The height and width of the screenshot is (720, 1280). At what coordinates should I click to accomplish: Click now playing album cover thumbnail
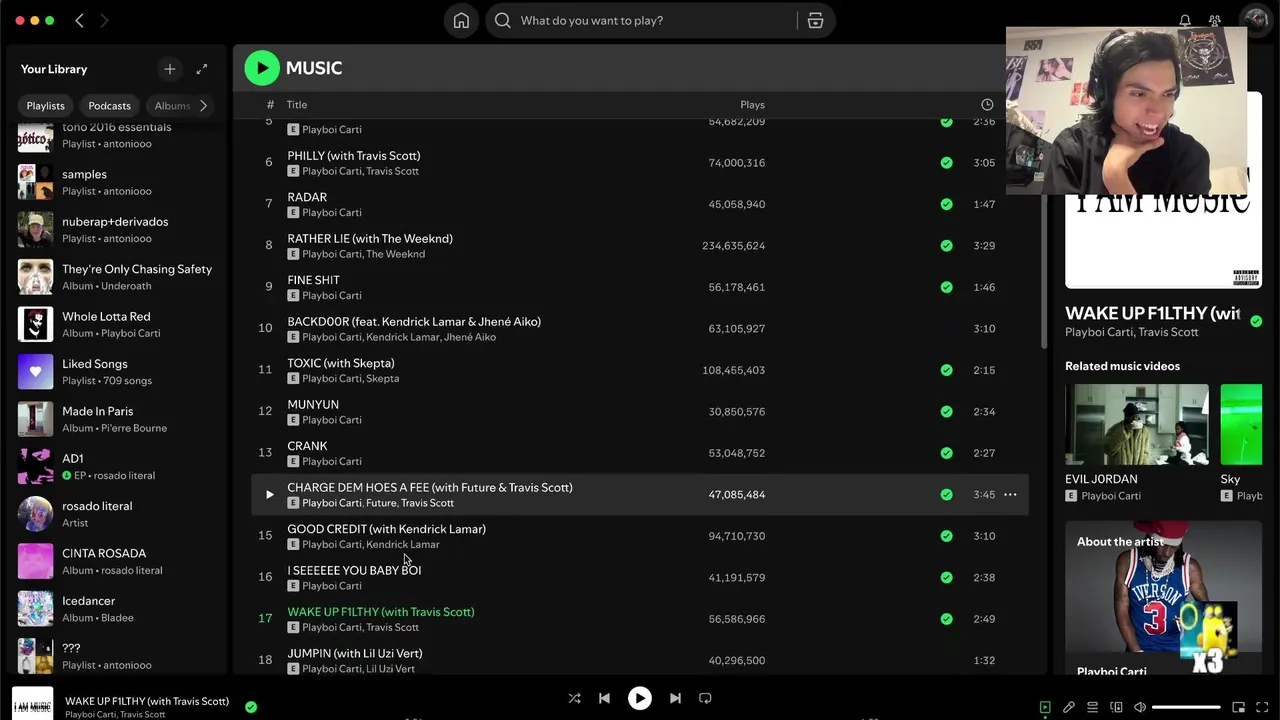point(32,704)
